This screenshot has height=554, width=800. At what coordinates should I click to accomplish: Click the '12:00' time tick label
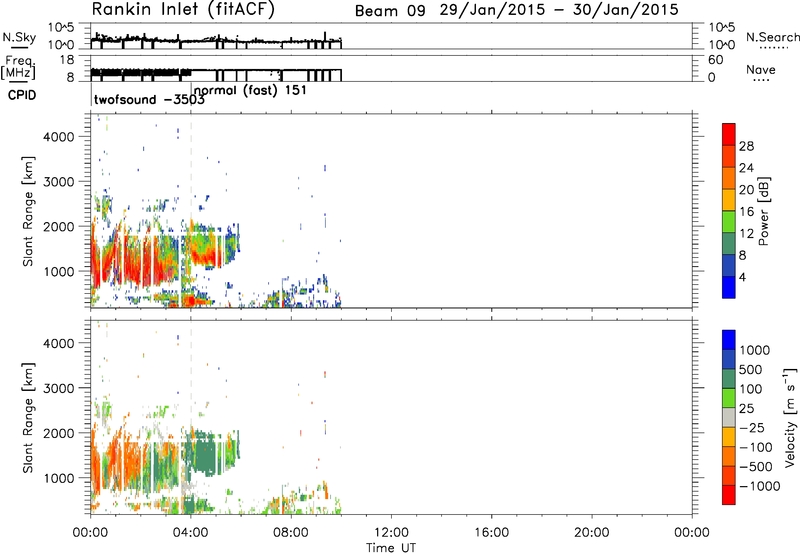(391, 533)
